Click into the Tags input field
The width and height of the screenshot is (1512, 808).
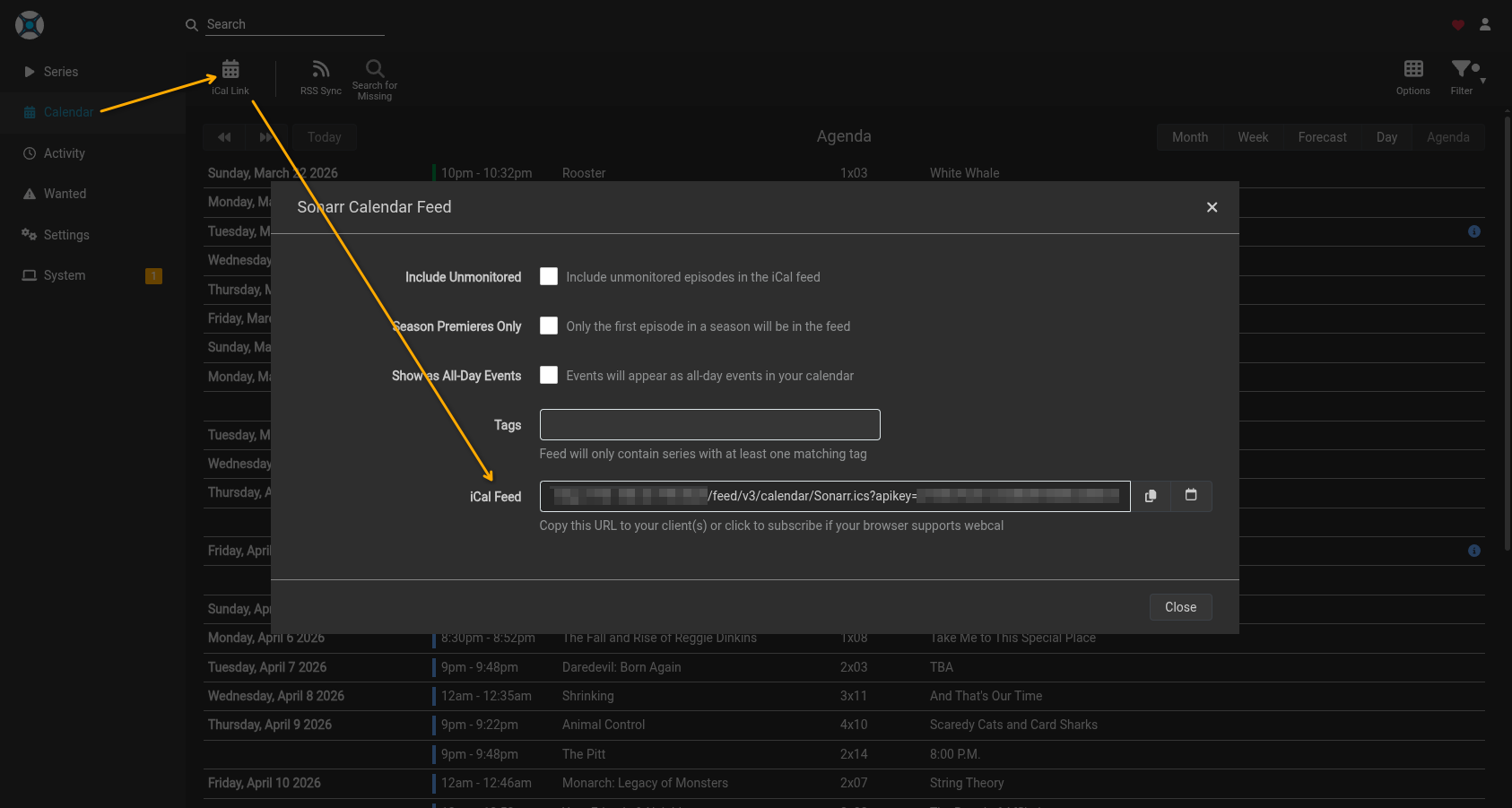709,425
